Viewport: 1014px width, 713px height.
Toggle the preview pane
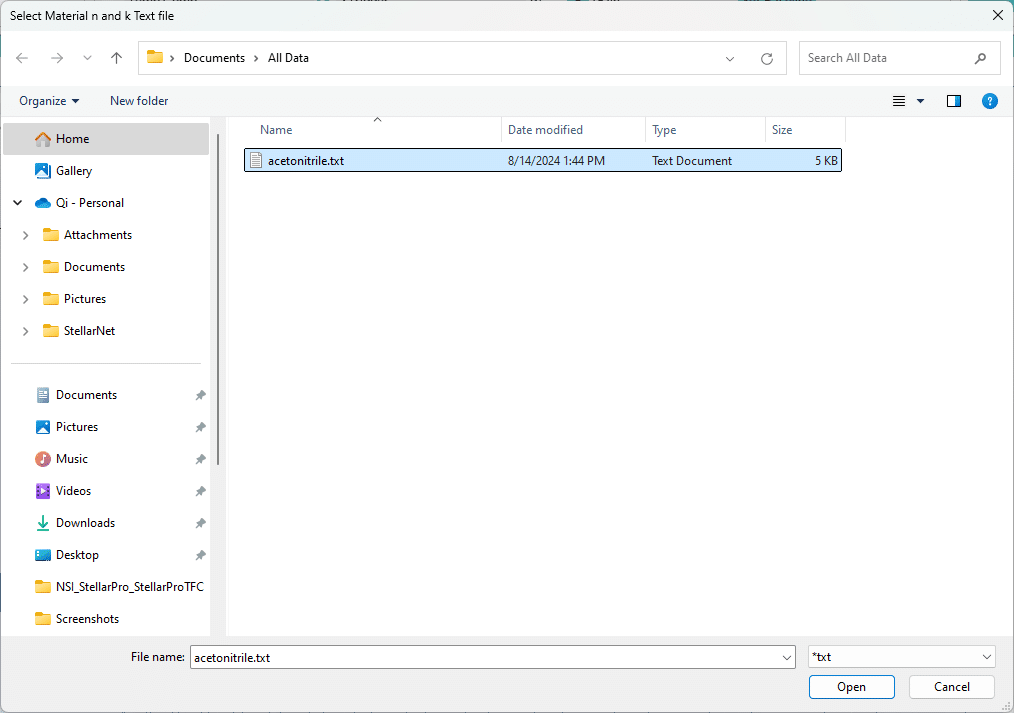(953, 101)
